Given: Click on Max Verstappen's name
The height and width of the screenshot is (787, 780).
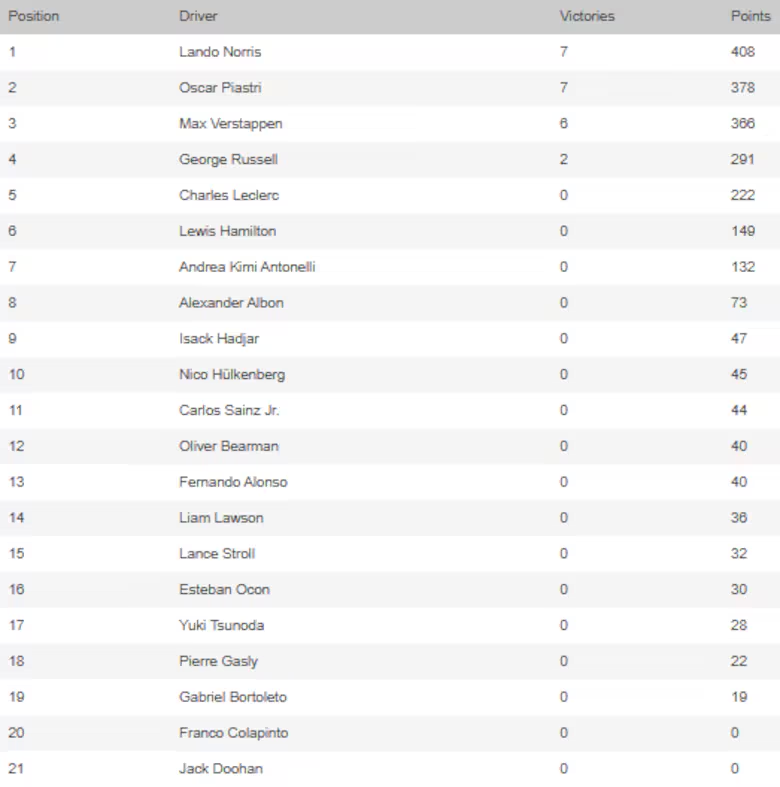Looking at the screenshot, I should (x=230, y=124).
